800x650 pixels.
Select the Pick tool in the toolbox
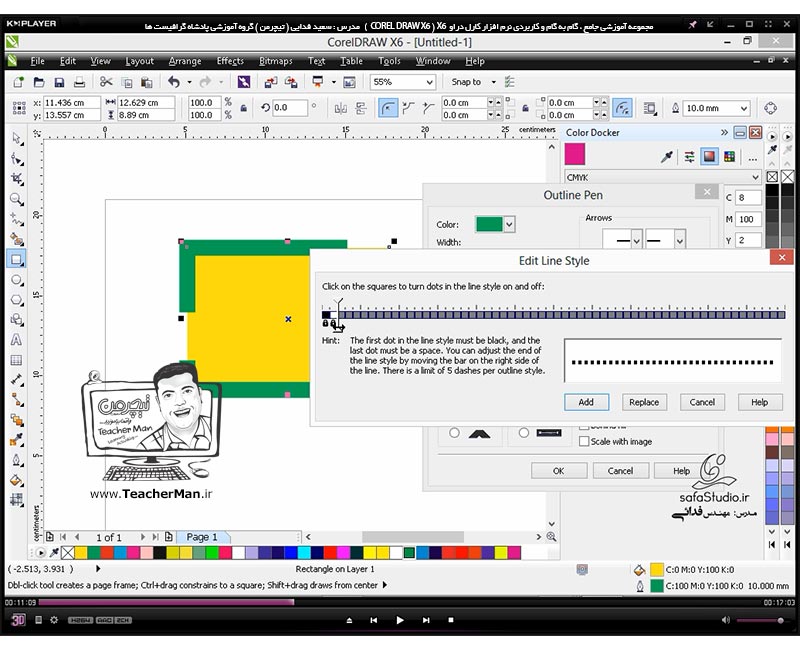pos(17,139)
